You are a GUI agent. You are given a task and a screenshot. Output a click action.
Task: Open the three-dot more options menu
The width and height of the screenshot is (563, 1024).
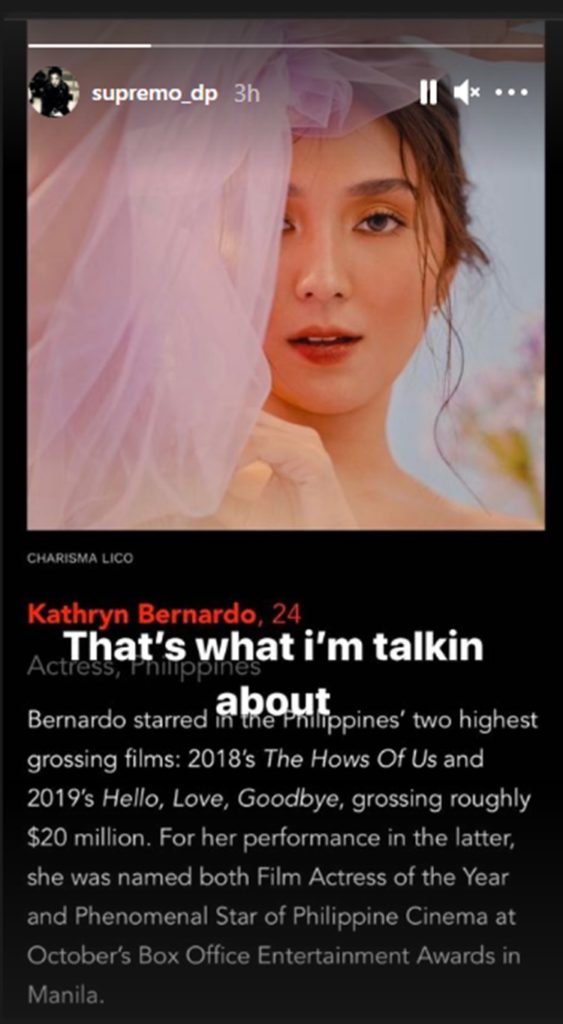coord(511,93)
